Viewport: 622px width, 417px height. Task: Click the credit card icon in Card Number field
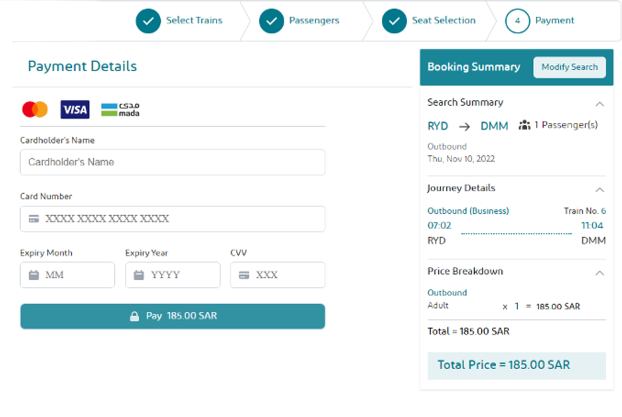(x=34, y=218)
